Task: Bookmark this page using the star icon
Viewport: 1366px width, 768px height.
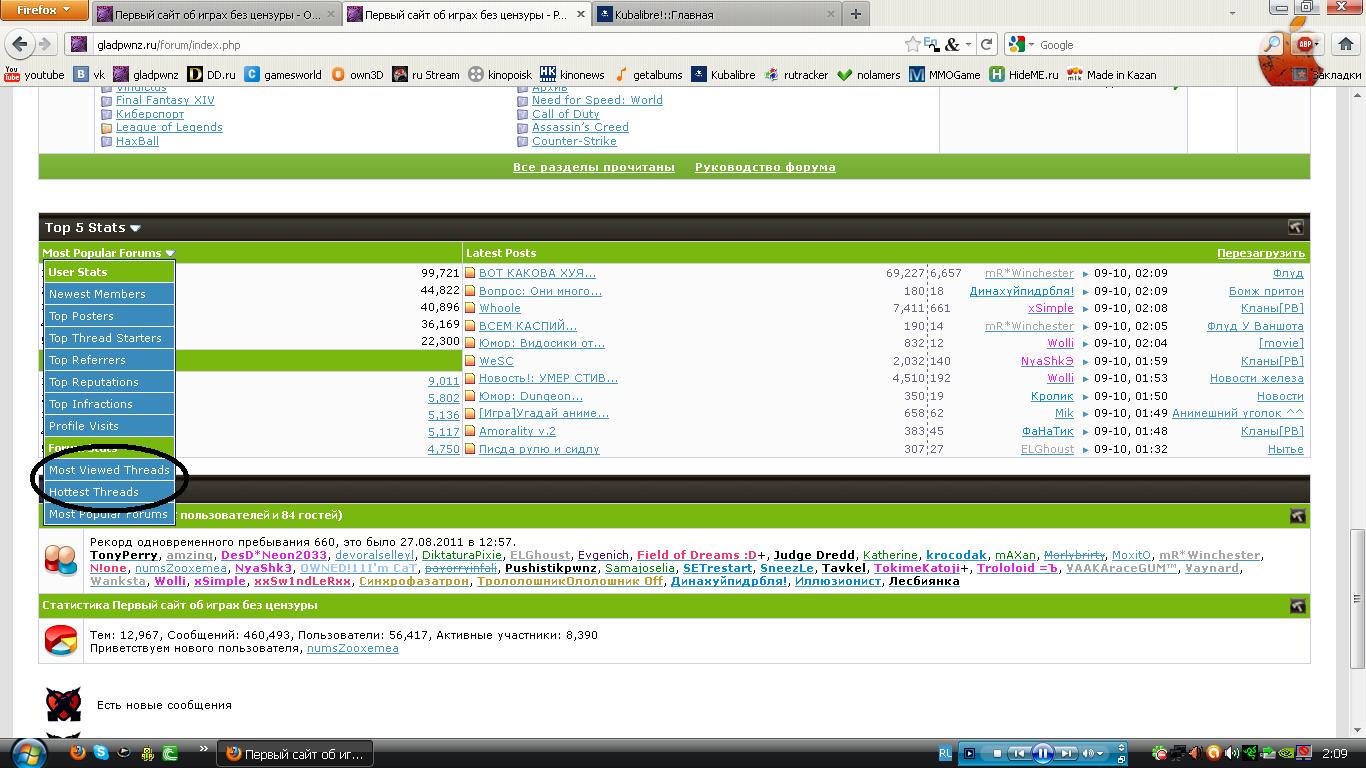Action: 912,45
